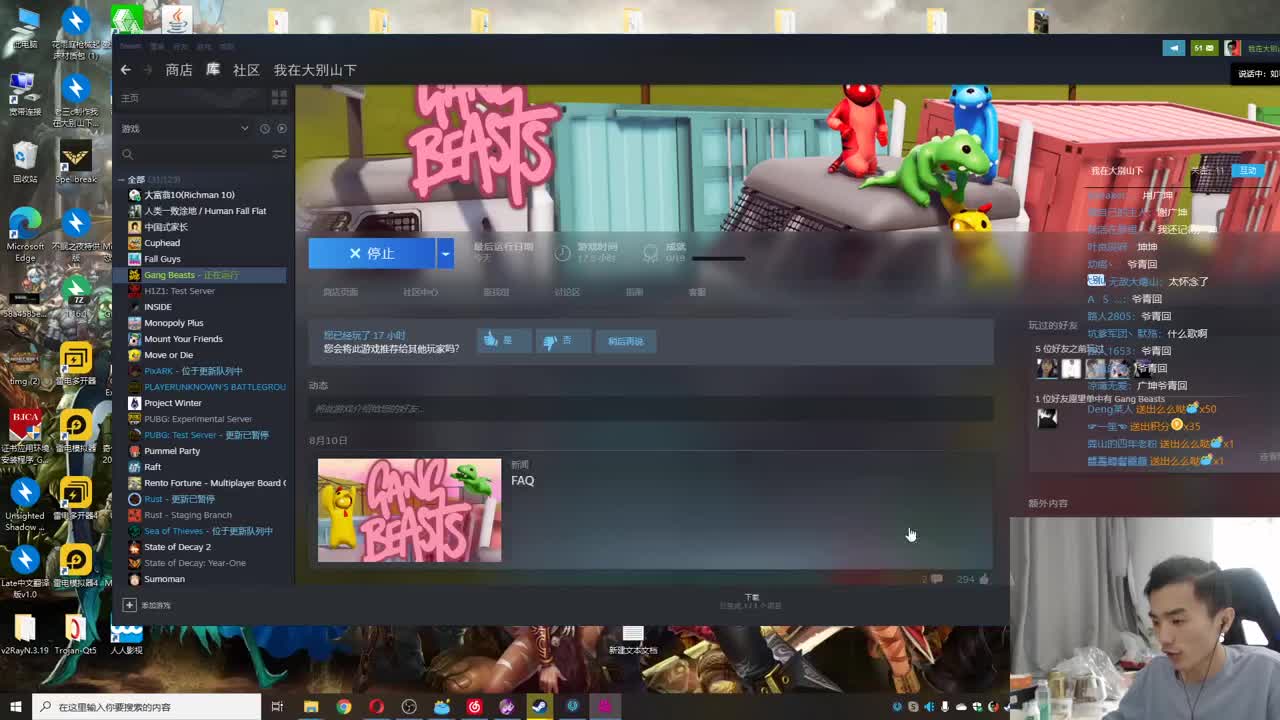
Task: Go back with the Steam back arrow
Action: [125, 70]
